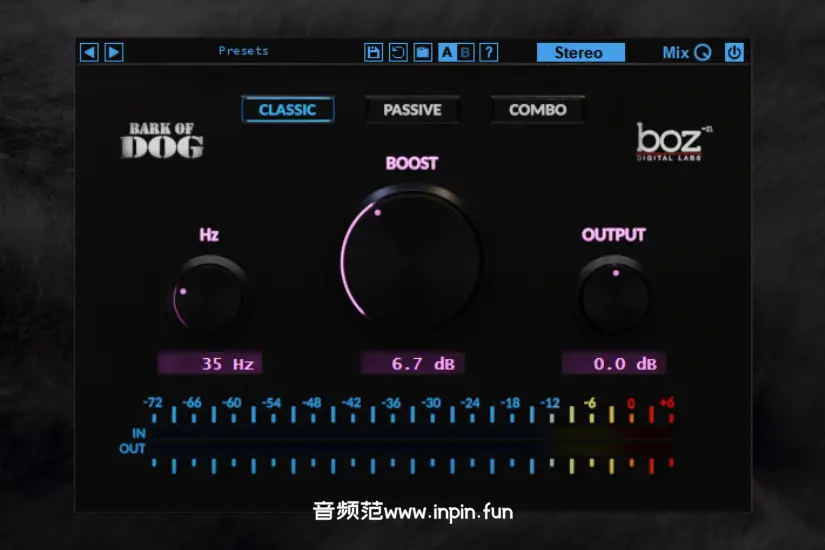Image resolution: width=825 pixels, height=550 pixels.
Task: Click the OUTPUT label
Action: (x=613, y=235)
